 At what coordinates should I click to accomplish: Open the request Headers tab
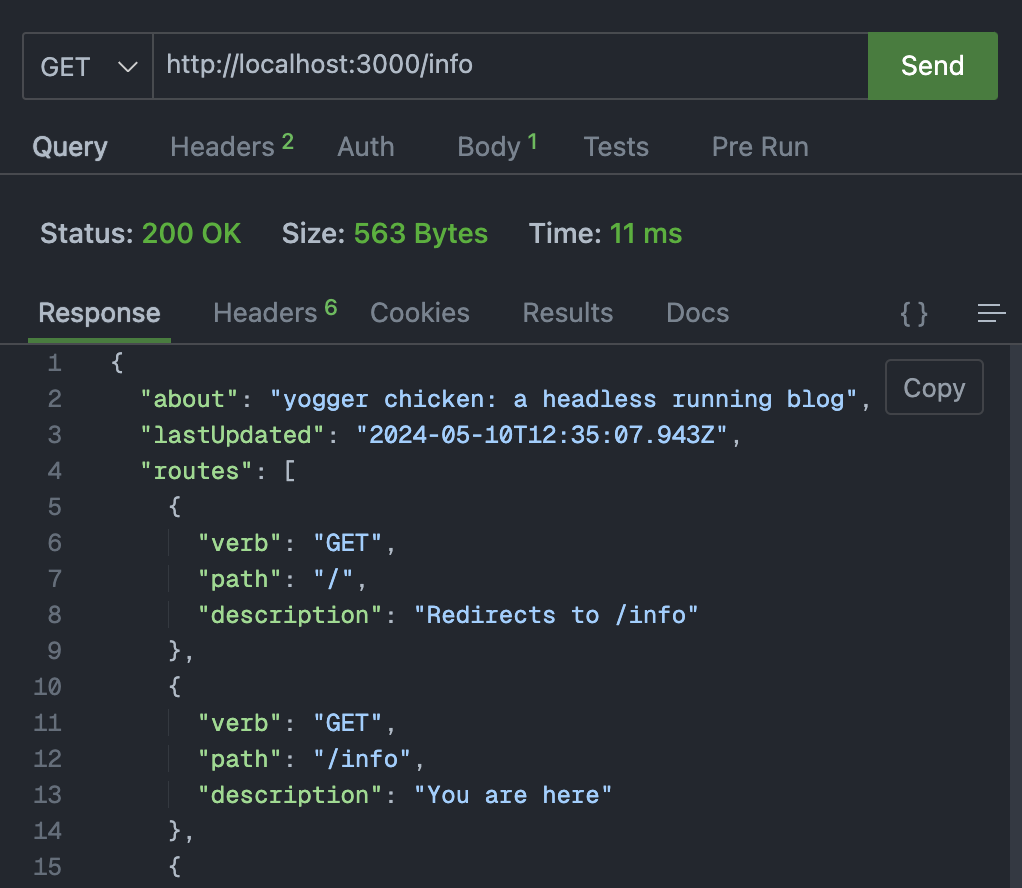[x=222, y=147]
